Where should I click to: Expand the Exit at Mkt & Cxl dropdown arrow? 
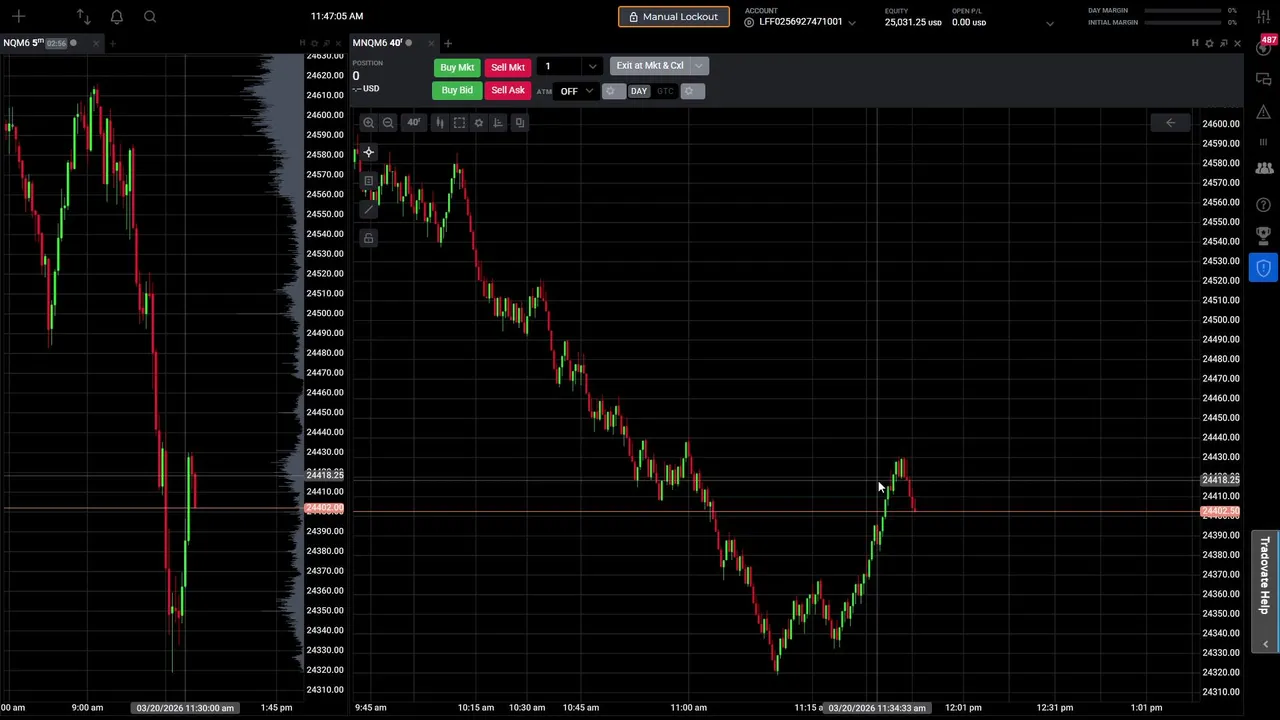click(x=699, y=66)
